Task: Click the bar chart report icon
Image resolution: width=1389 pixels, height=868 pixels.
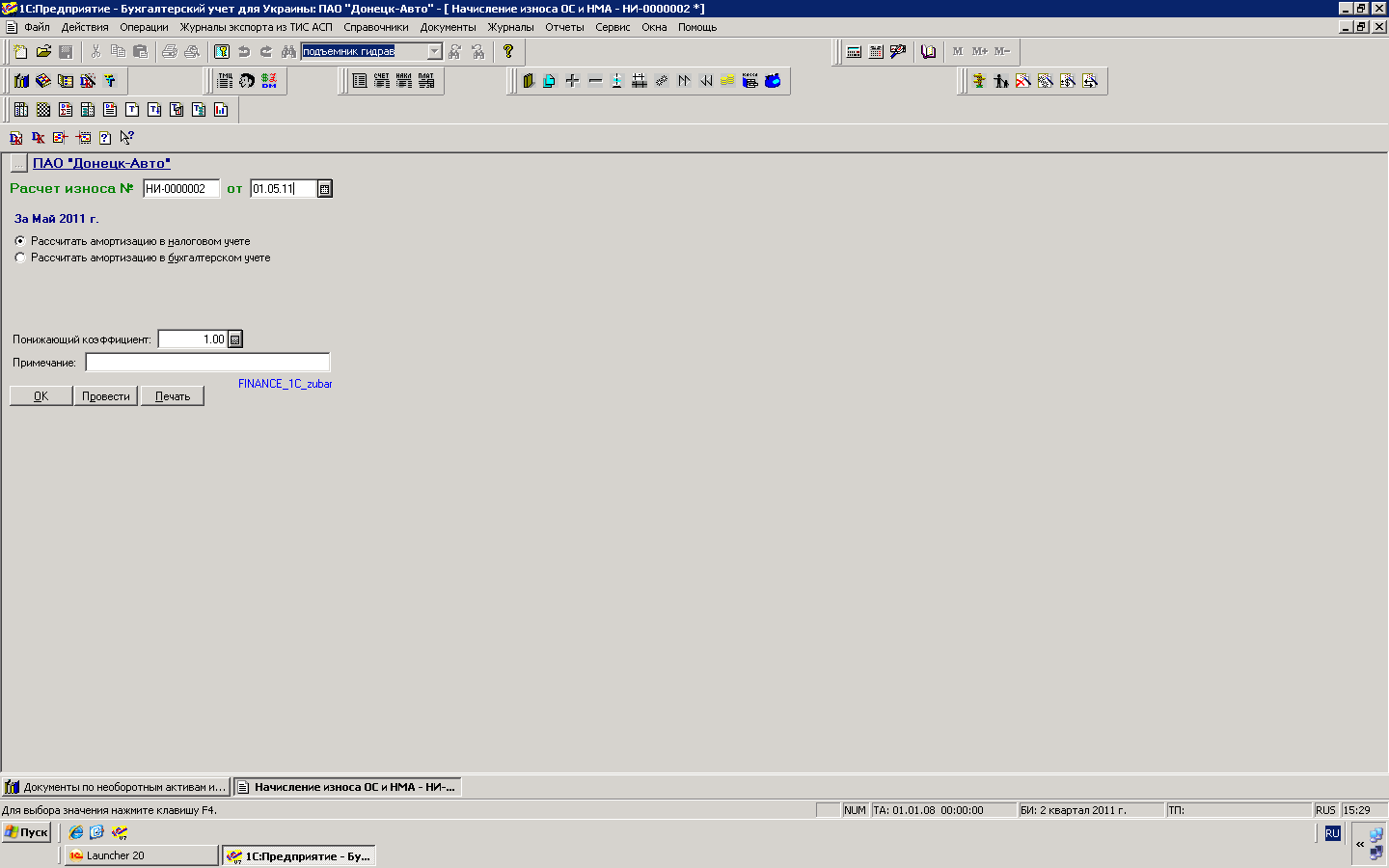Action: tap(221, 109)
